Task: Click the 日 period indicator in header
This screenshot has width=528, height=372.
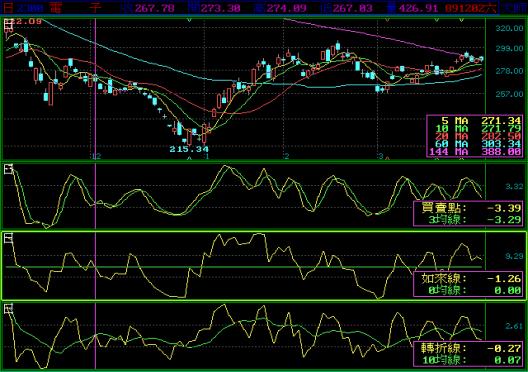Action: click(x=7, y=7)
